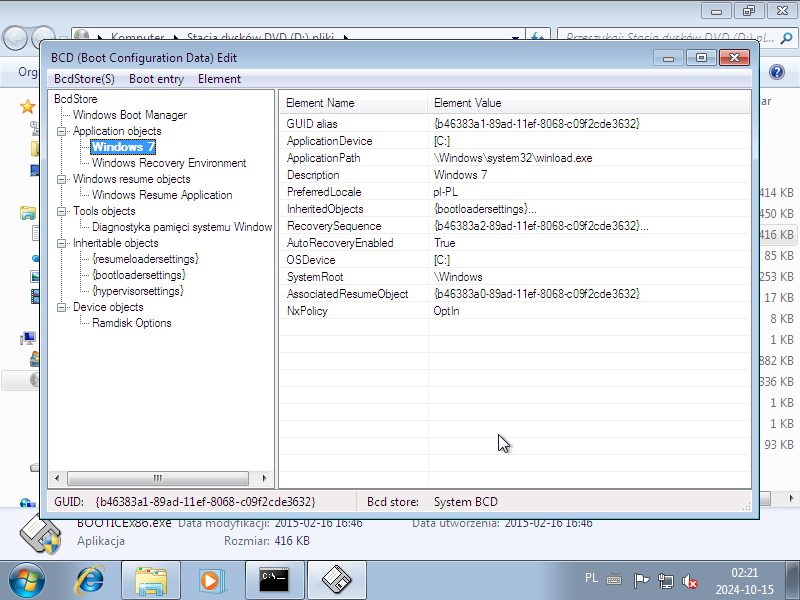Open Help with the question mark icon

(778, 71)
